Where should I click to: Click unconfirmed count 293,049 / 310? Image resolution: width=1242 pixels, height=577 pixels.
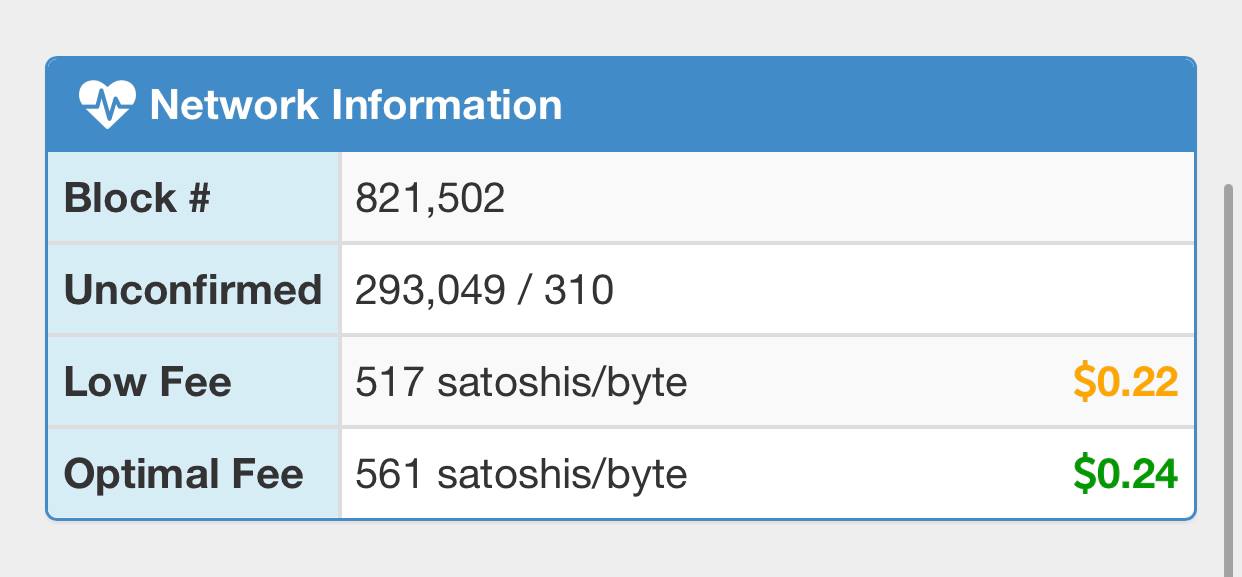point(484,290)
